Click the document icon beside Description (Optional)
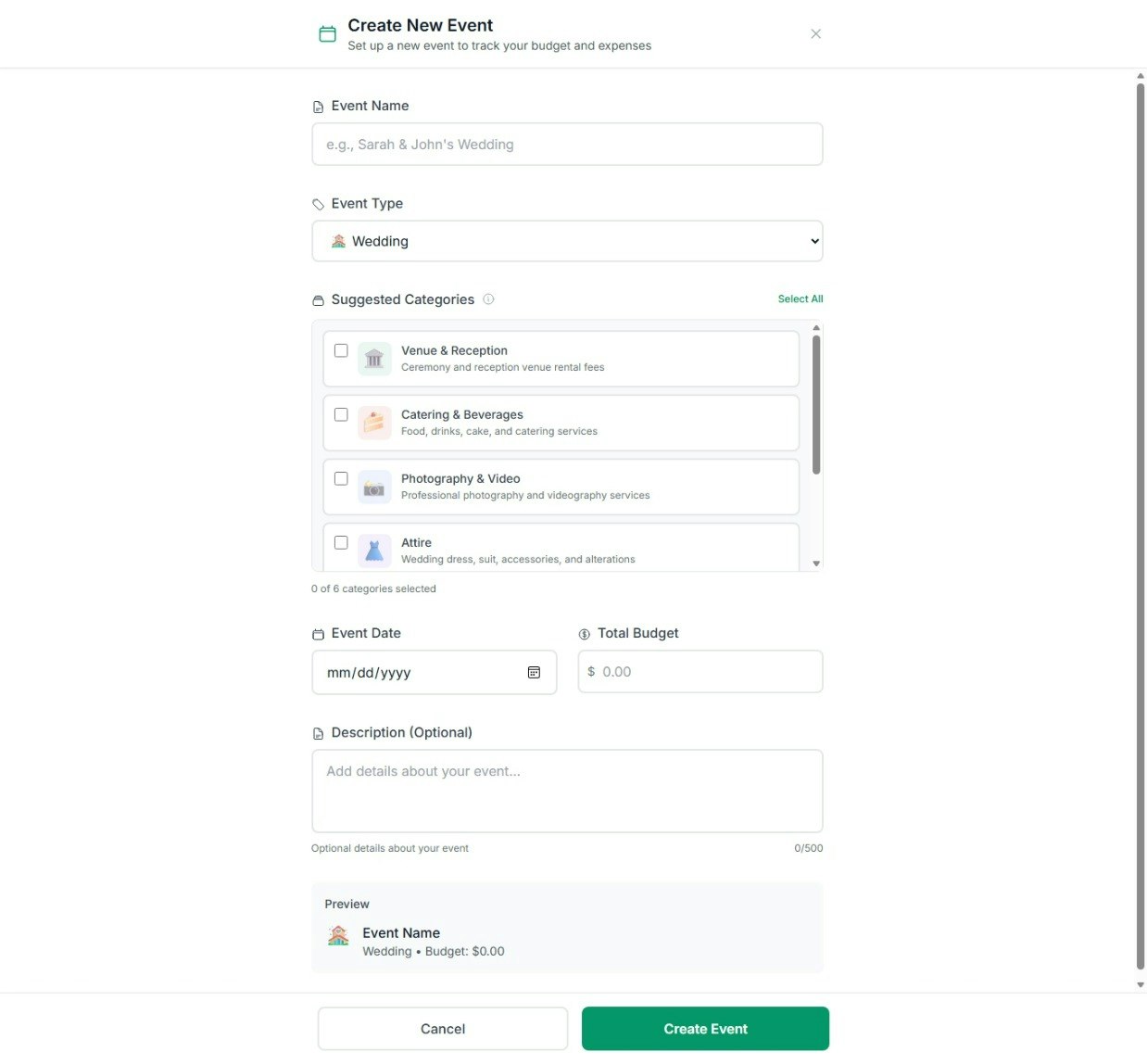 (x=318, y=732)
